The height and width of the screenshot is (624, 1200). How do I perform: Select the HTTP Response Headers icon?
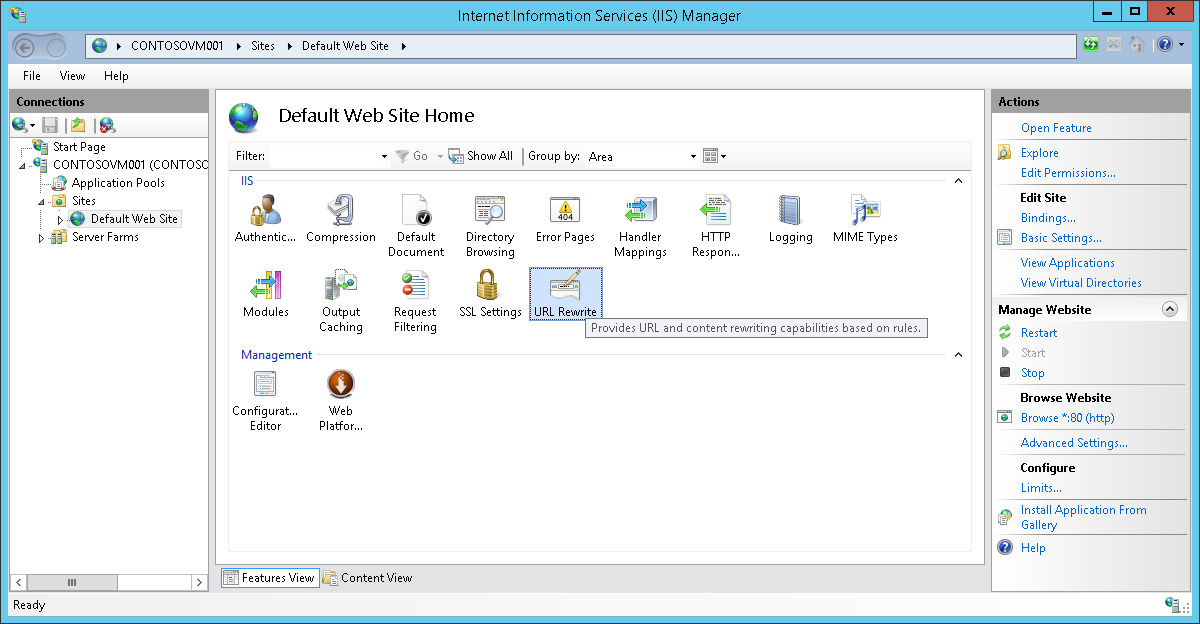click(x=715, y=226)
